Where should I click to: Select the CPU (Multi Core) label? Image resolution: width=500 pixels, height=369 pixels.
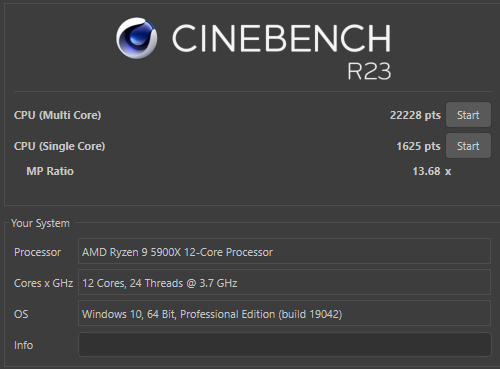pyautogui.click(x=57, y=115)
